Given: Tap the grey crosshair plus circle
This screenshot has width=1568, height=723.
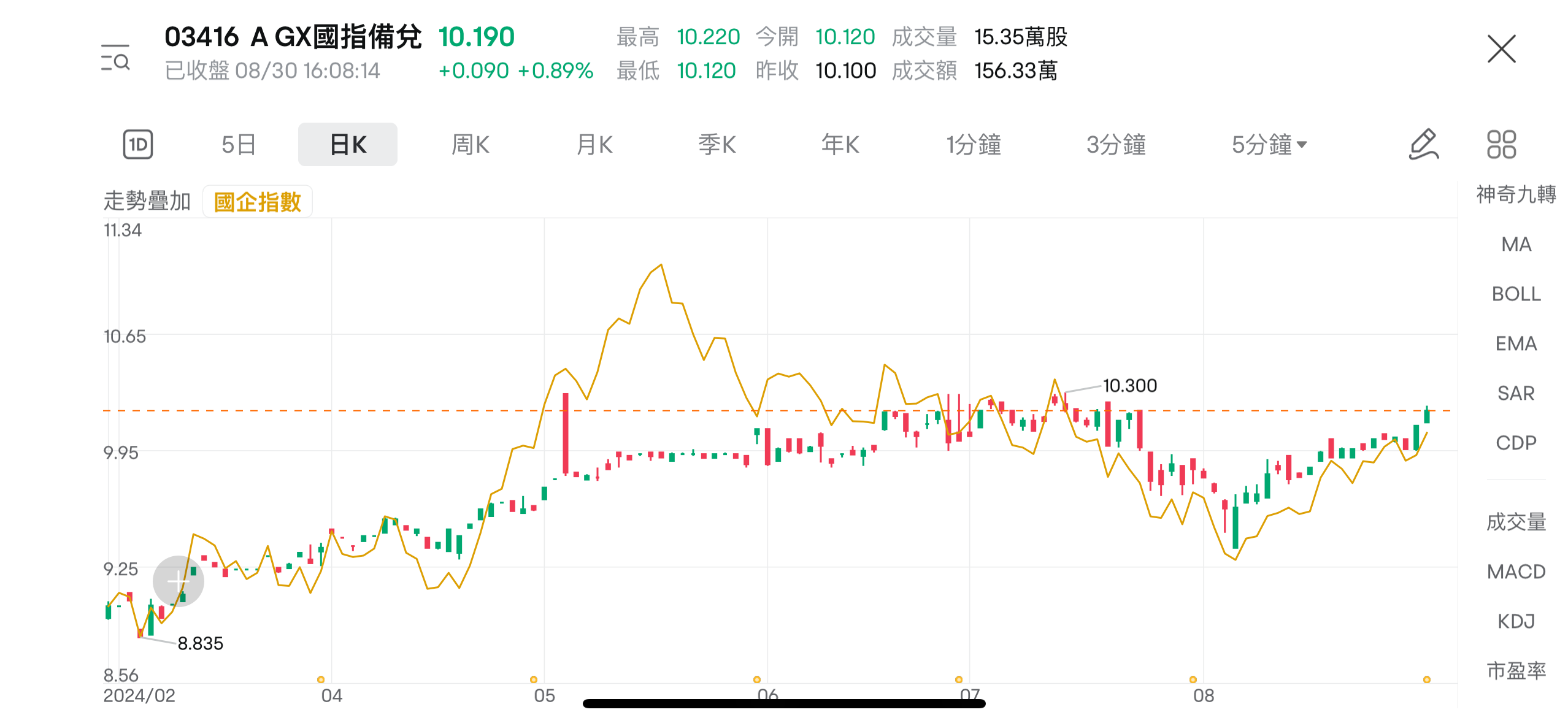Looking at the screenshot, I should [178, 581].
